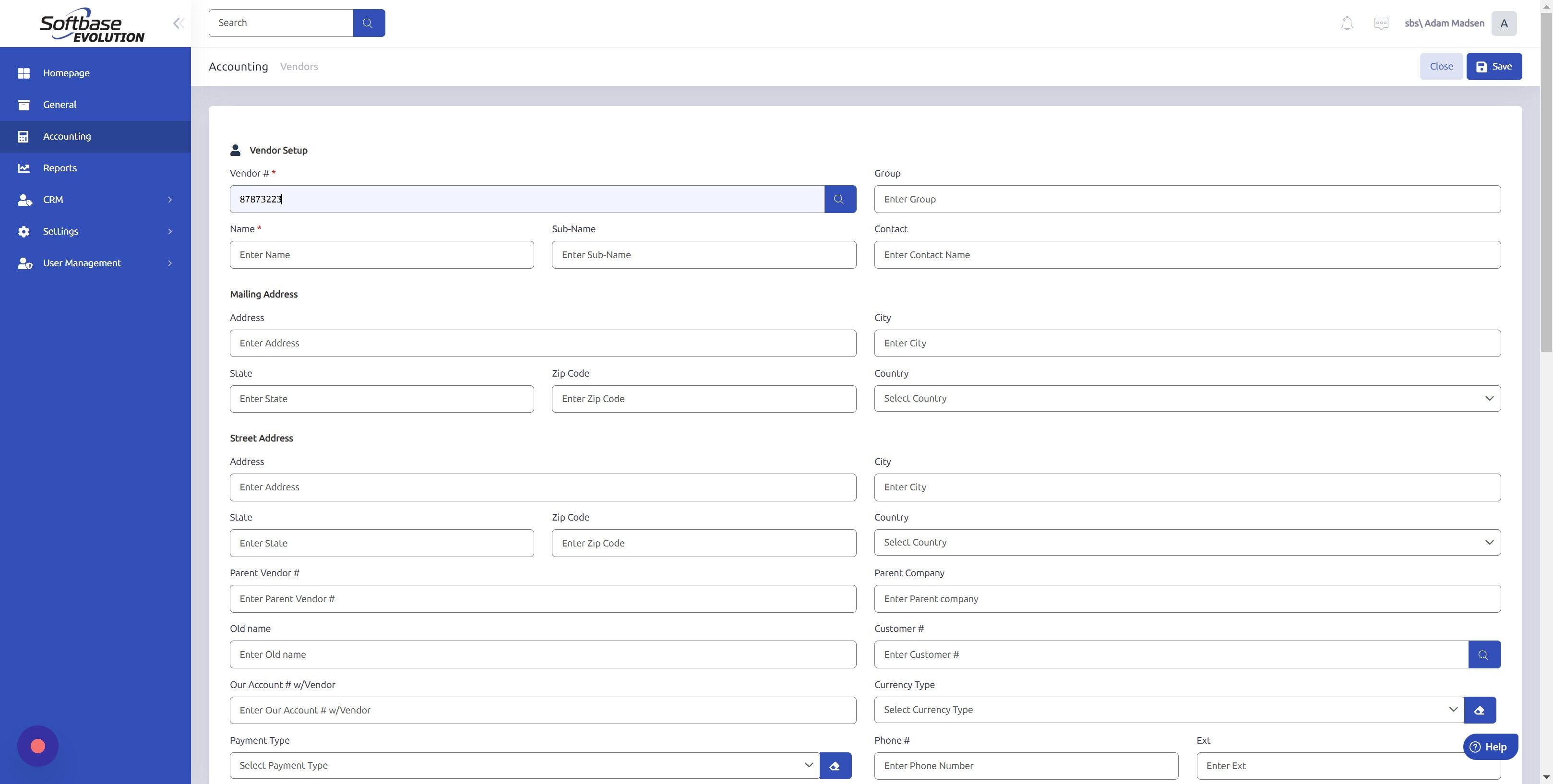Click the Enter Parent Vendor # field
Screen dimensions: 1553x784
[x=542, y=598]
